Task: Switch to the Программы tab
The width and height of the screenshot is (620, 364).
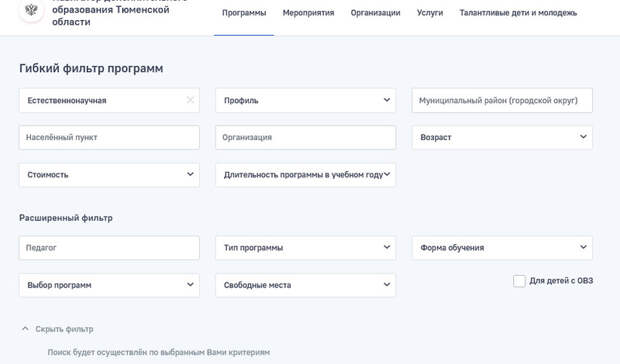Action: tap(244, 13)
